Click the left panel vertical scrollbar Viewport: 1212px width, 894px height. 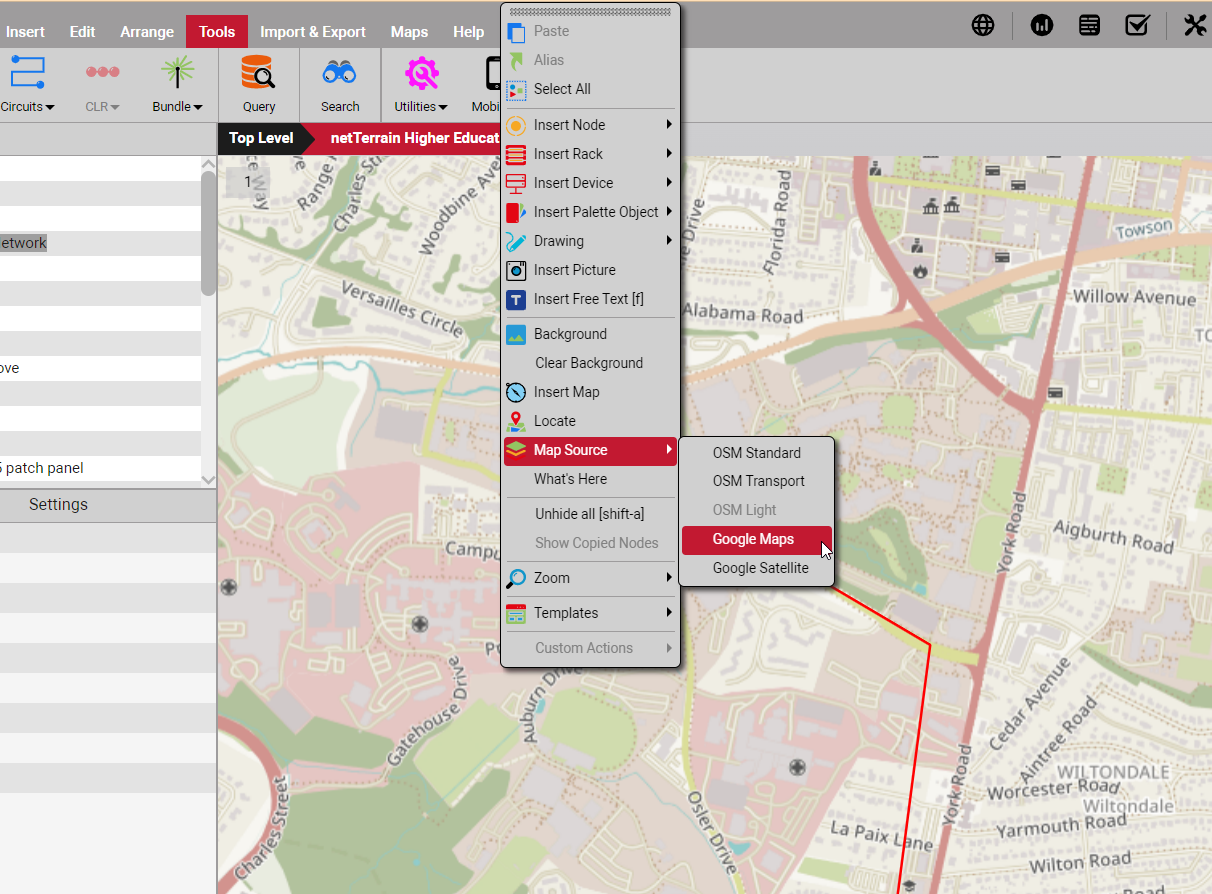tap(208, 235)
